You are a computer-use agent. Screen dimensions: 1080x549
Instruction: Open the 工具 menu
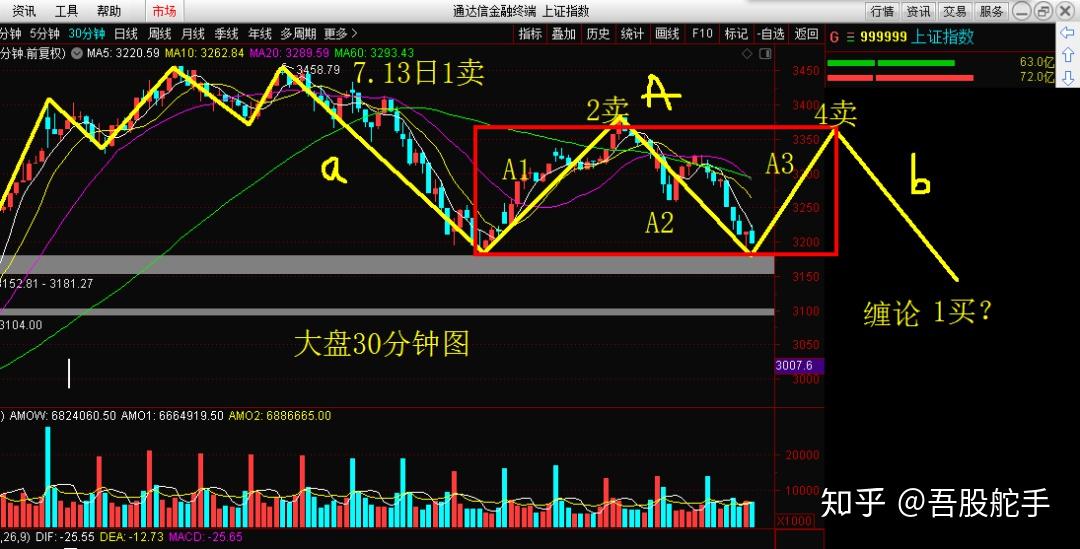coord(66,11)
